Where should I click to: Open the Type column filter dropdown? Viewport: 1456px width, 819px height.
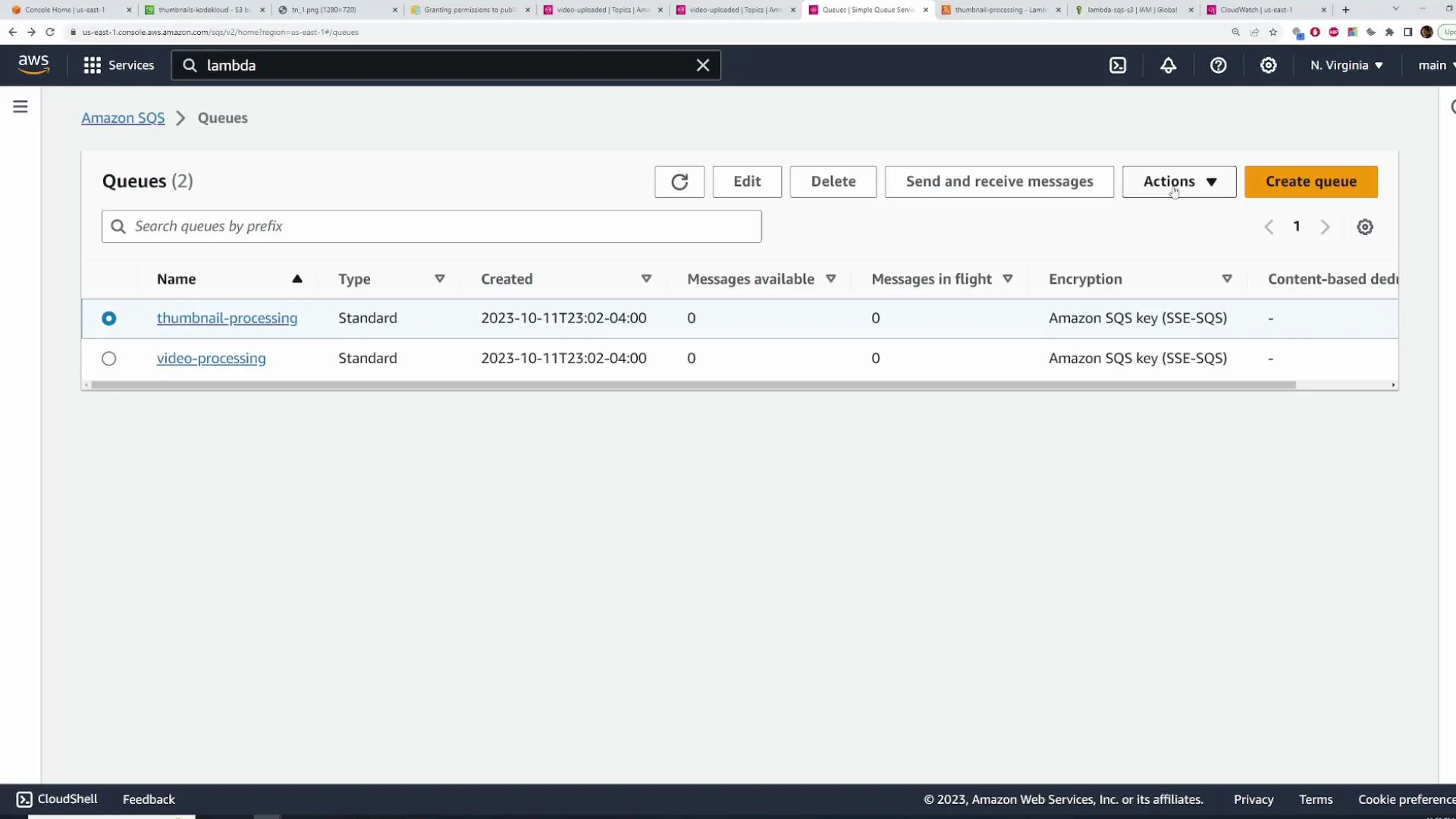pos(440,278)
